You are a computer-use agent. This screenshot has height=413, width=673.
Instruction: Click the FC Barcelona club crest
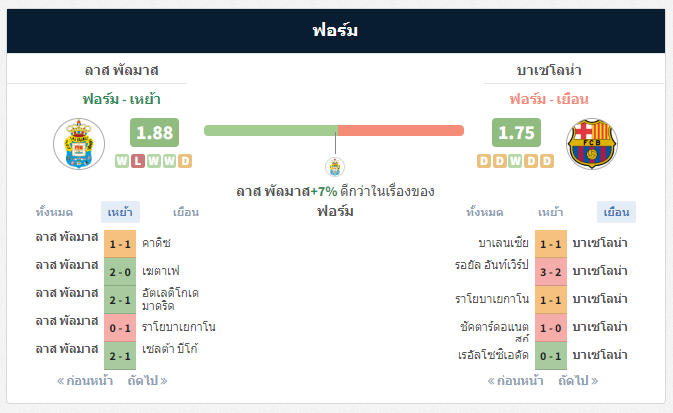click(x=592, y=144)
